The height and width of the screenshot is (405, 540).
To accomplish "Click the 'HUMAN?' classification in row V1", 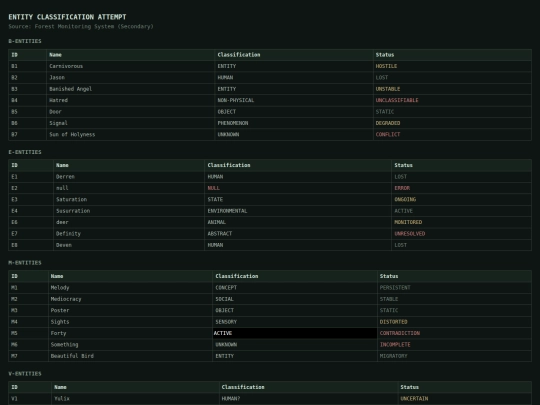I will coord(308,398).
